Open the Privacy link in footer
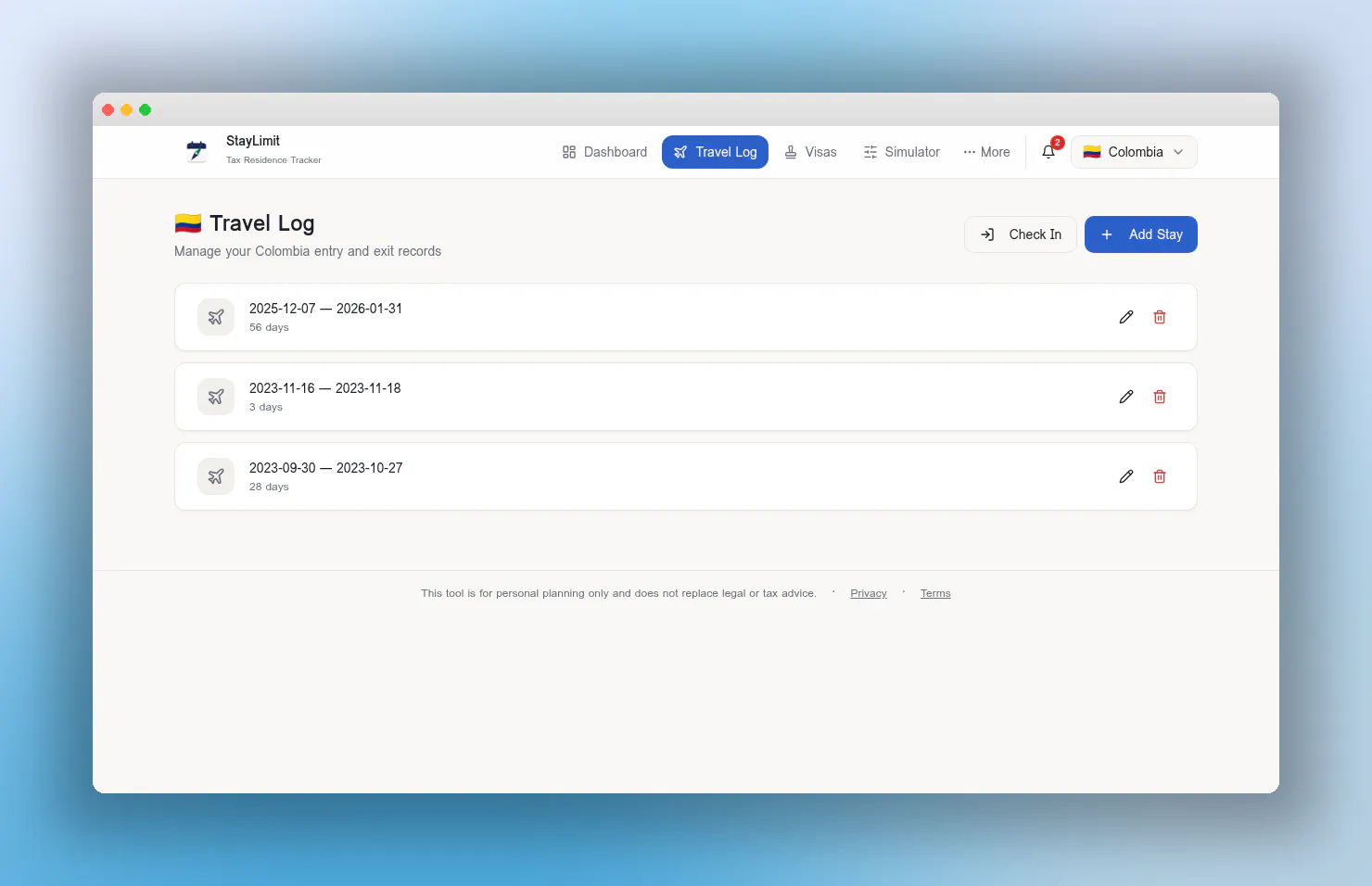Viewport: 1372px width, 886px height. (x=869, y=593)
